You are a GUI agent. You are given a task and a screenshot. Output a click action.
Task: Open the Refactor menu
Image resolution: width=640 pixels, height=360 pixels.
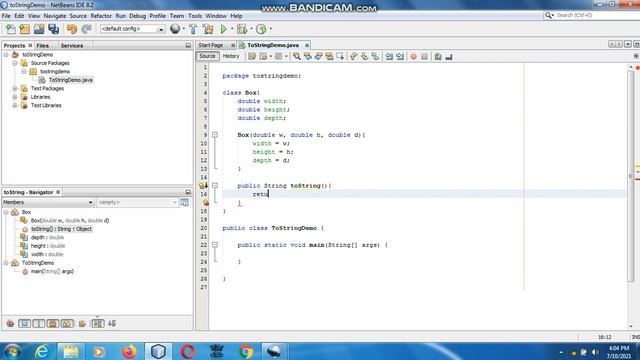101,16
